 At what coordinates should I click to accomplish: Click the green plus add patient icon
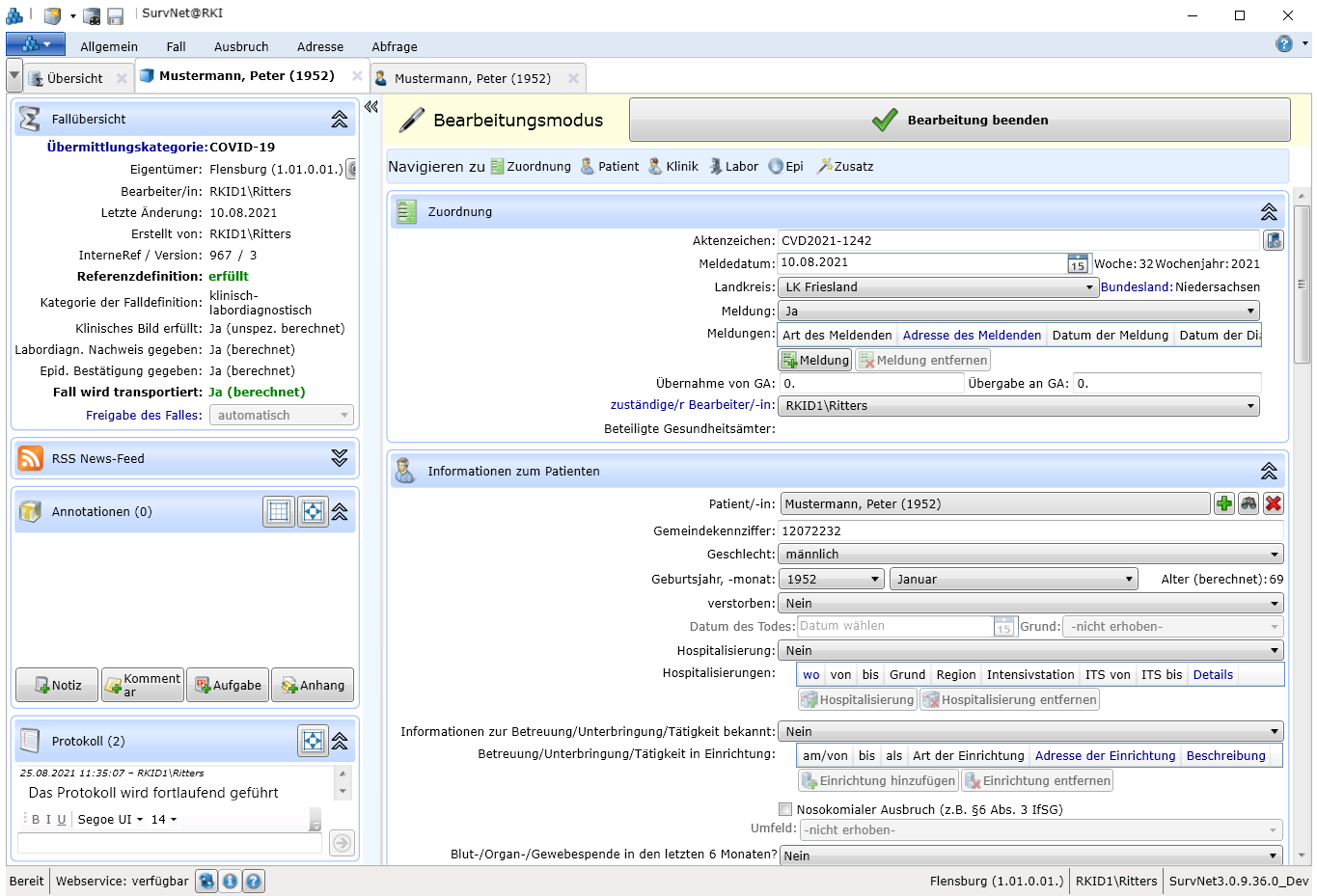(x=1224, y=503)
